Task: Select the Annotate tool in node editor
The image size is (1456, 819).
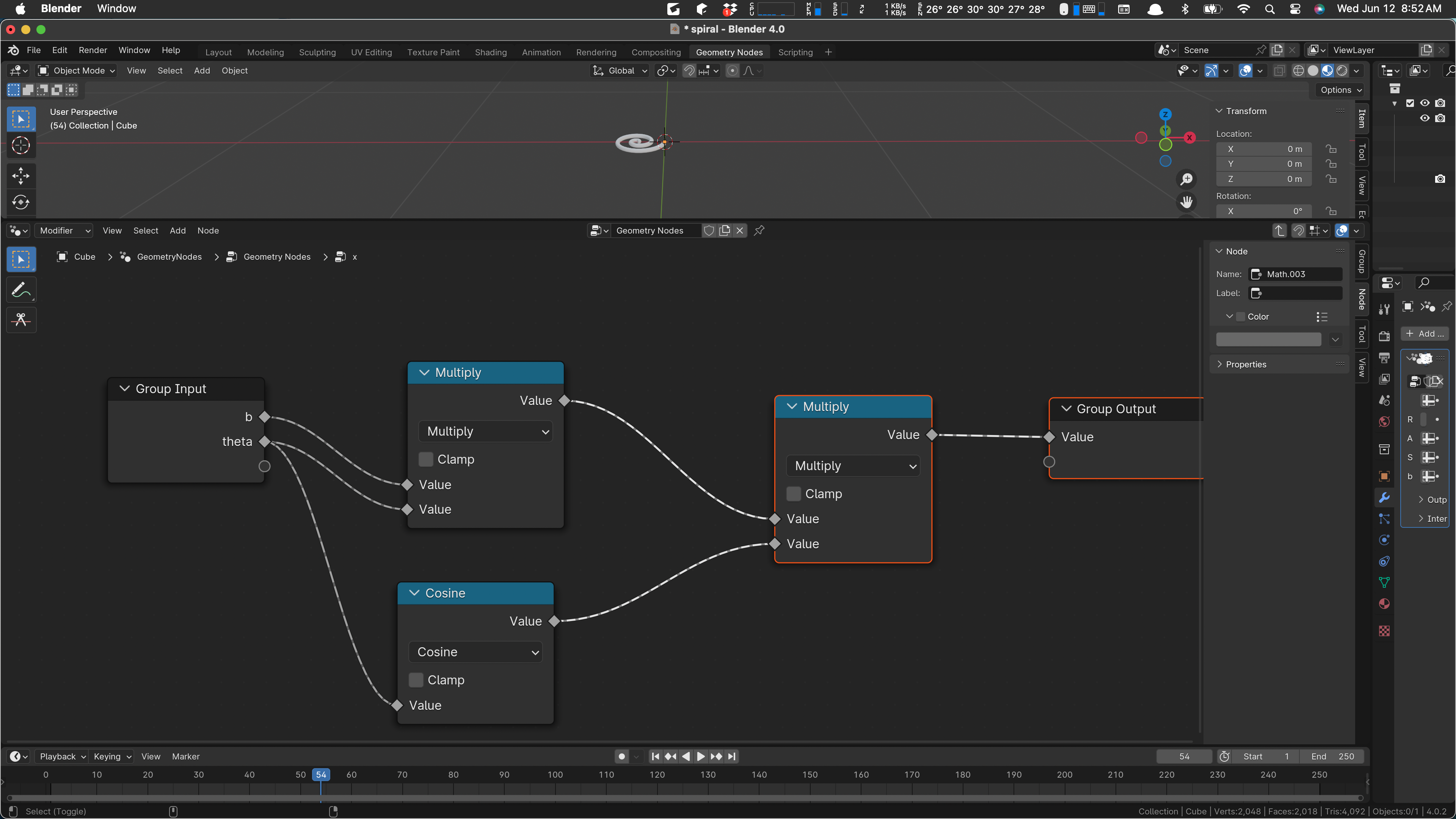Action: point(21,290)
